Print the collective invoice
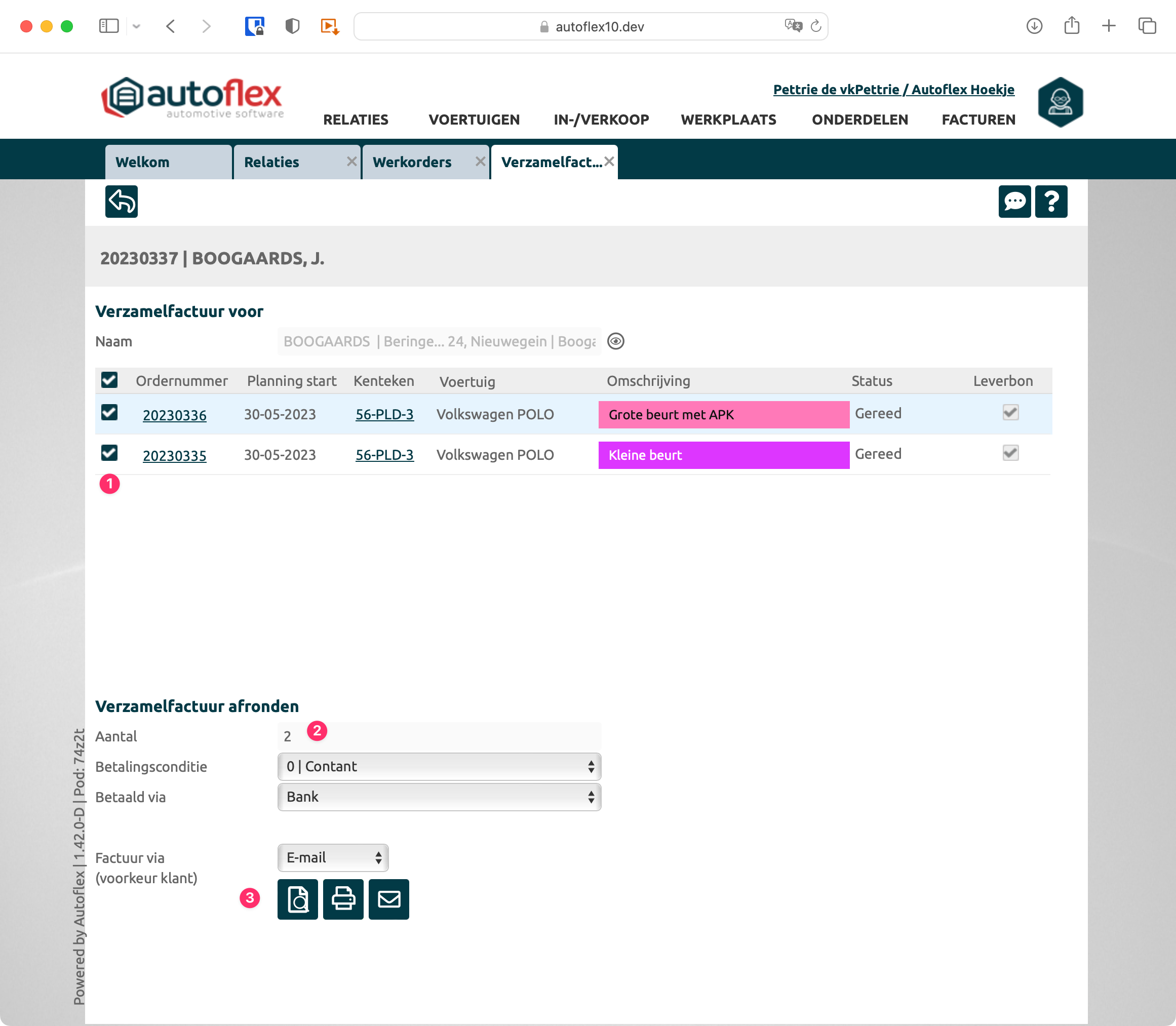The width and height of the screenshot is (1176, 1026). pos(343,899)
